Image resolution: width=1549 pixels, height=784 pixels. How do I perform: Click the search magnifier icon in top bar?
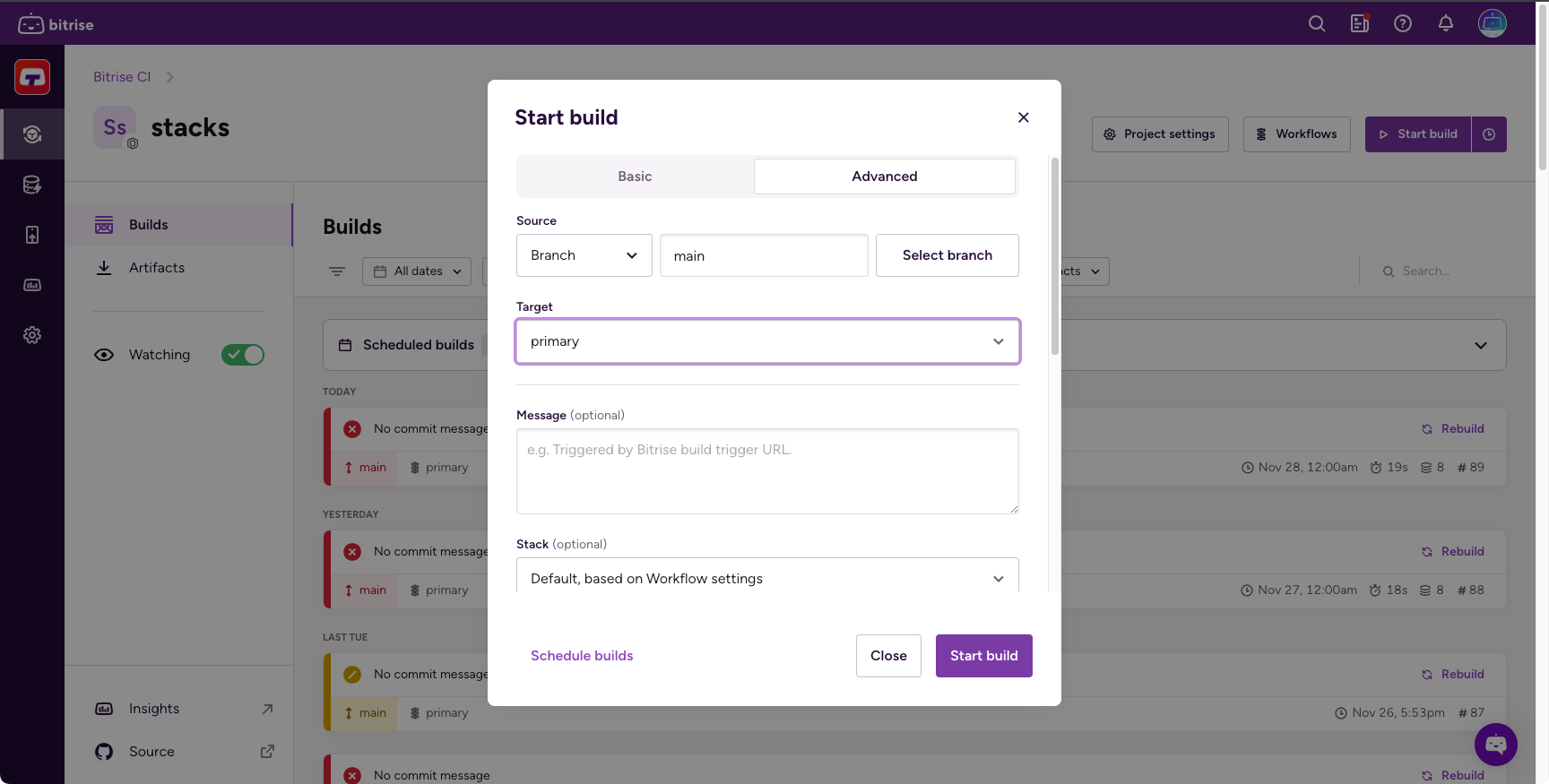point(1316,24)
